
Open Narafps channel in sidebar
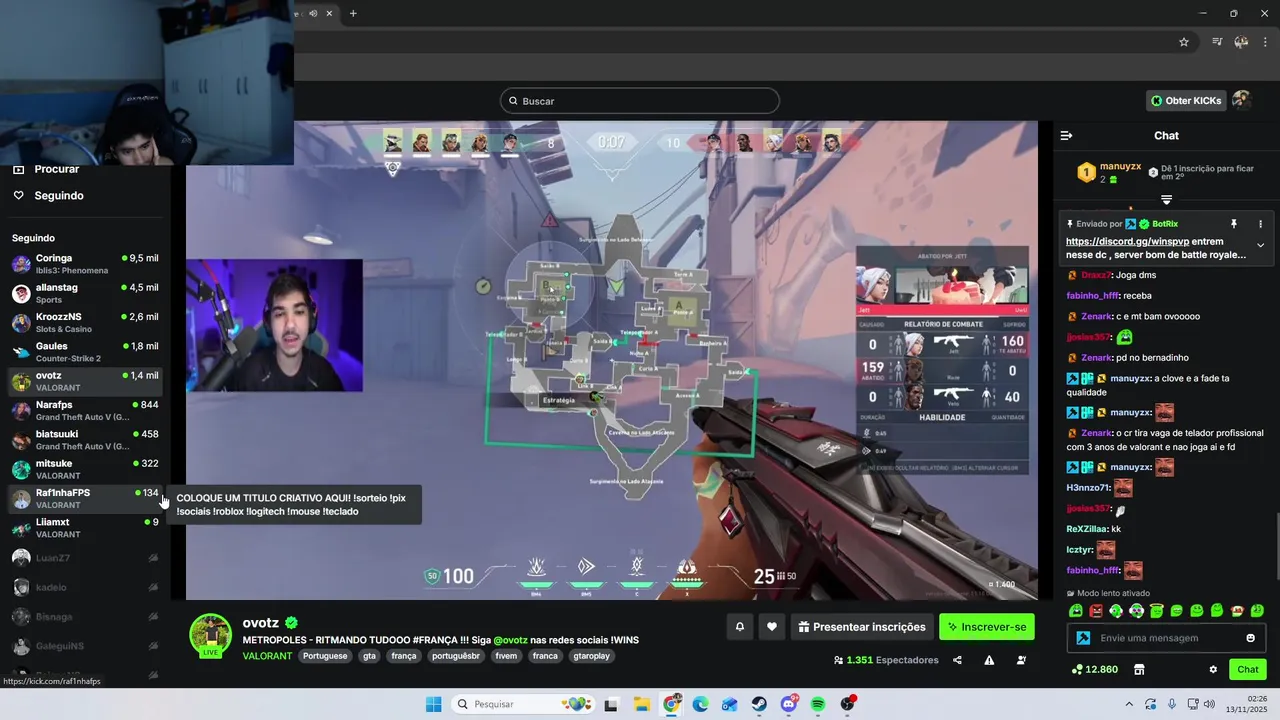pyautogui.click(x=85, y=410)
